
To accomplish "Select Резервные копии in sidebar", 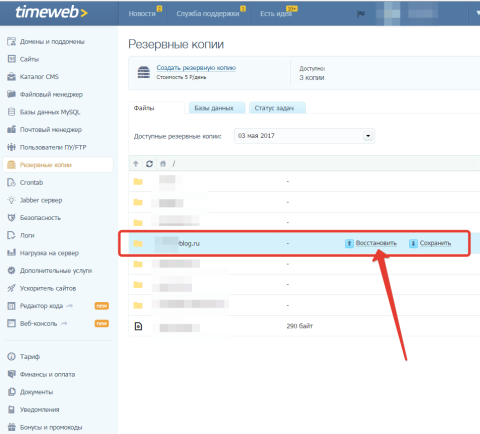I will [x=58, y=165].
